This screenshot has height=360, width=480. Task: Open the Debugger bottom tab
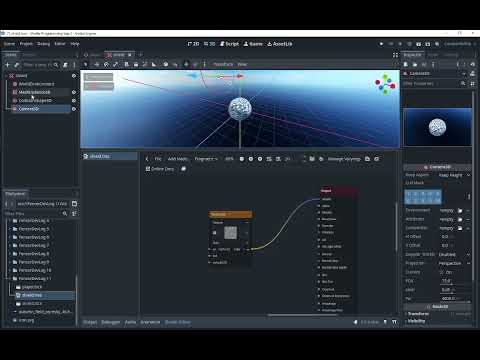tap(110, 322)
